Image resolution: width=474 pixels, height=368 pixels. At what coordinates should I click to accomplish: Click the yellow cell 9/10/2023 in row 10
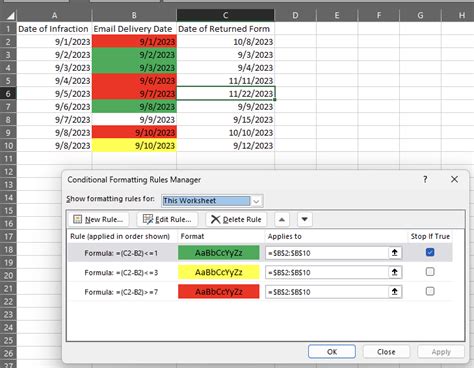point(134,146)
